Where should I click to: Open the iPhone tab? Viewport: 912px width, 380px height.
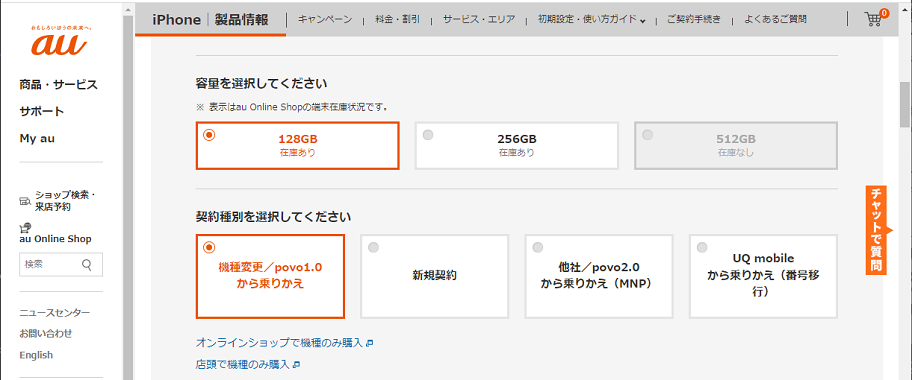click(176, 19)
